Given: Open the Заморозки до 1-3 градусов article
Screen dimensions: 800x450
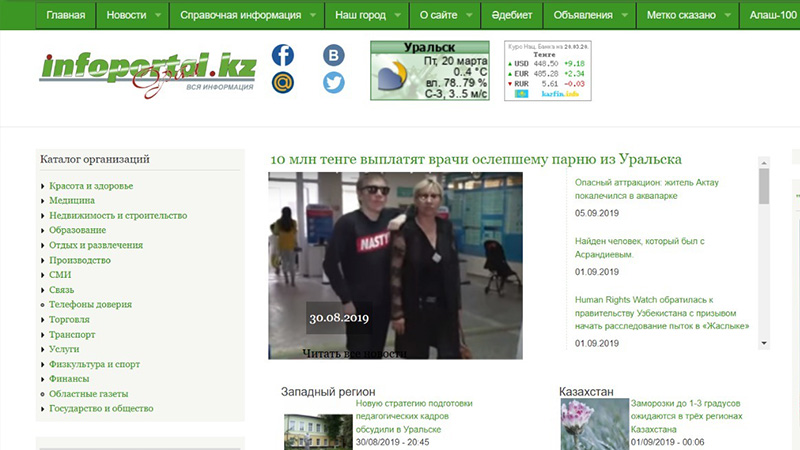Looking at the screenshot, I should point(686,416).
